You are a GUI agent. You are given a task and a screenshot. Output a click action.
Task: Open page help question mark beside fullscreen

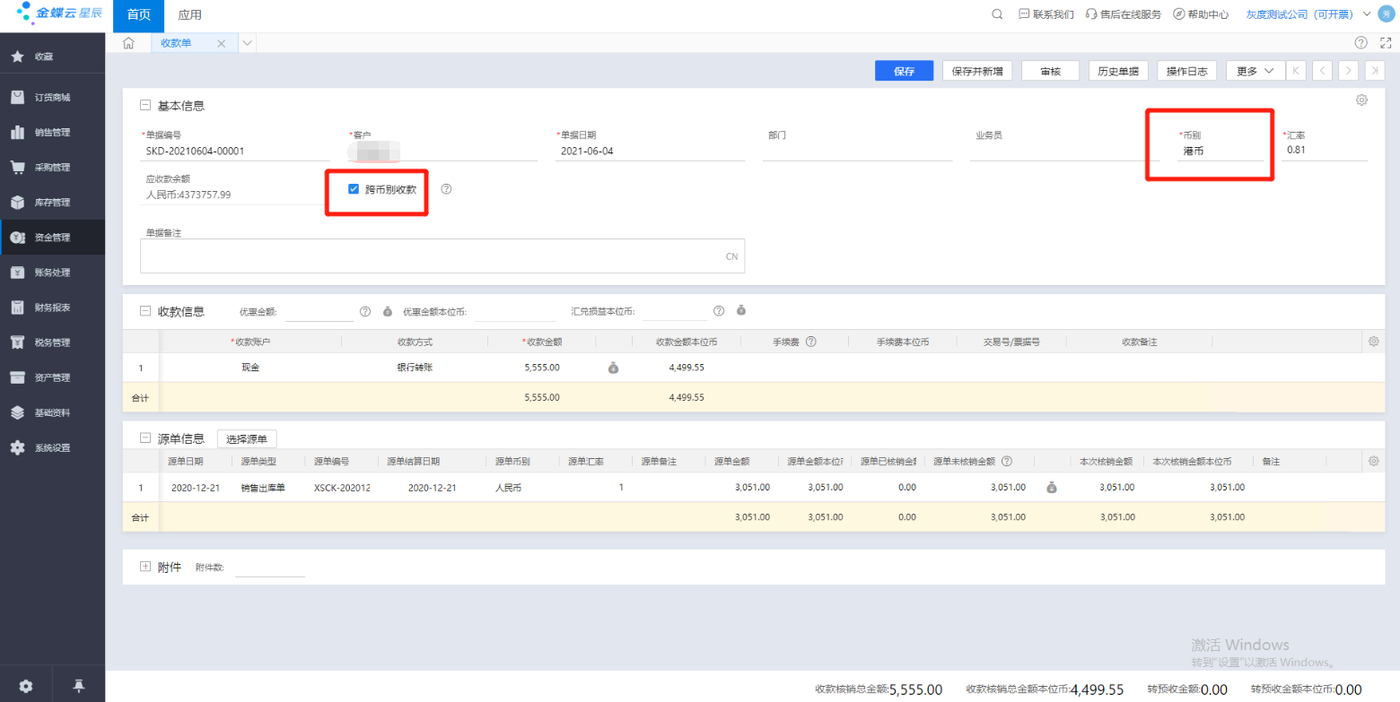coord(1361,43)
